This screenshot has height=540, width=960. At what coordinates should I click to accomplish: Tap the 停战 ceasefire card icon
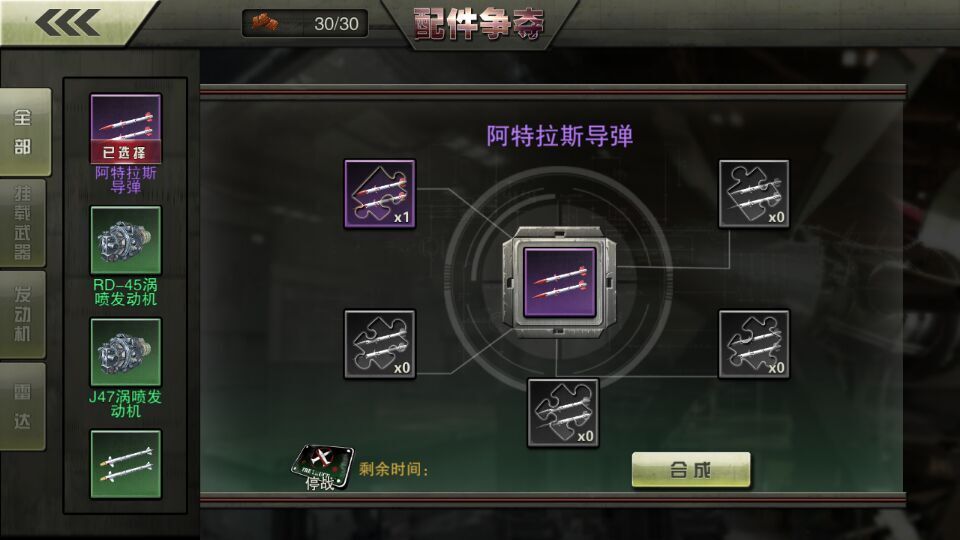point(322,467)
